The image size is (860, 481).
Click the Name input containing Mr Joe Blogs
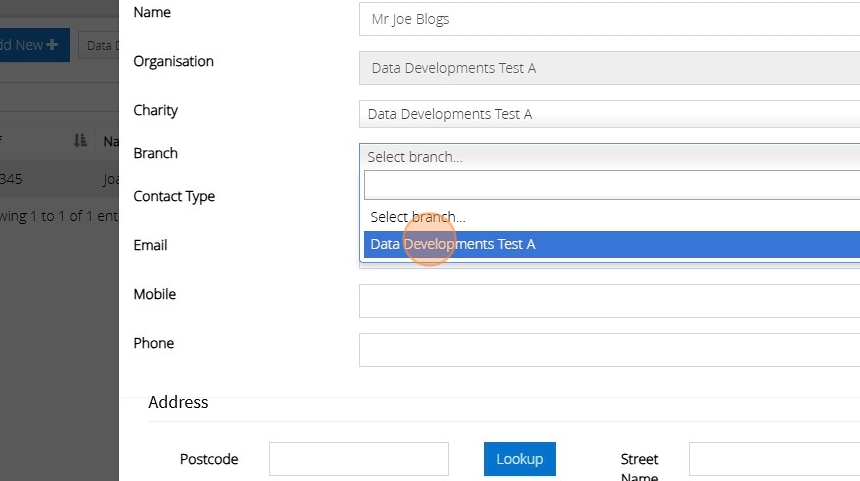(x=608, y=19)
